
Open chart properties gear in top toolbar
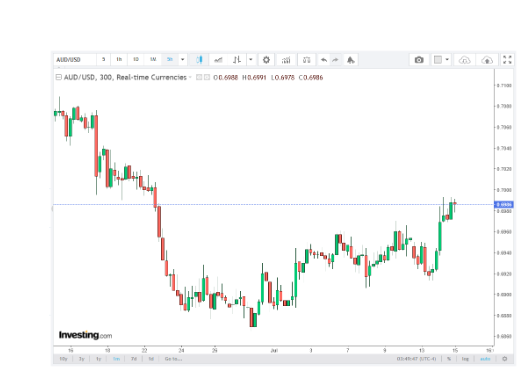click(266, 60)
